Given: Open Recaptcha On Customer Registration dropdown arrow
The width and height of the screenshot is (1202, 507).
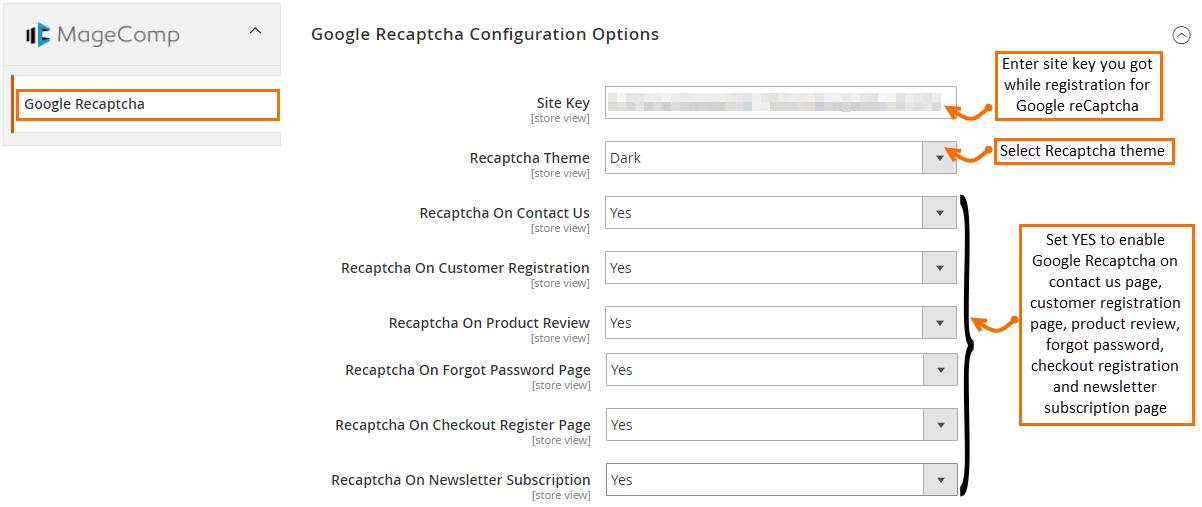Looking at the screenshot, I should [x=939, y=267].
